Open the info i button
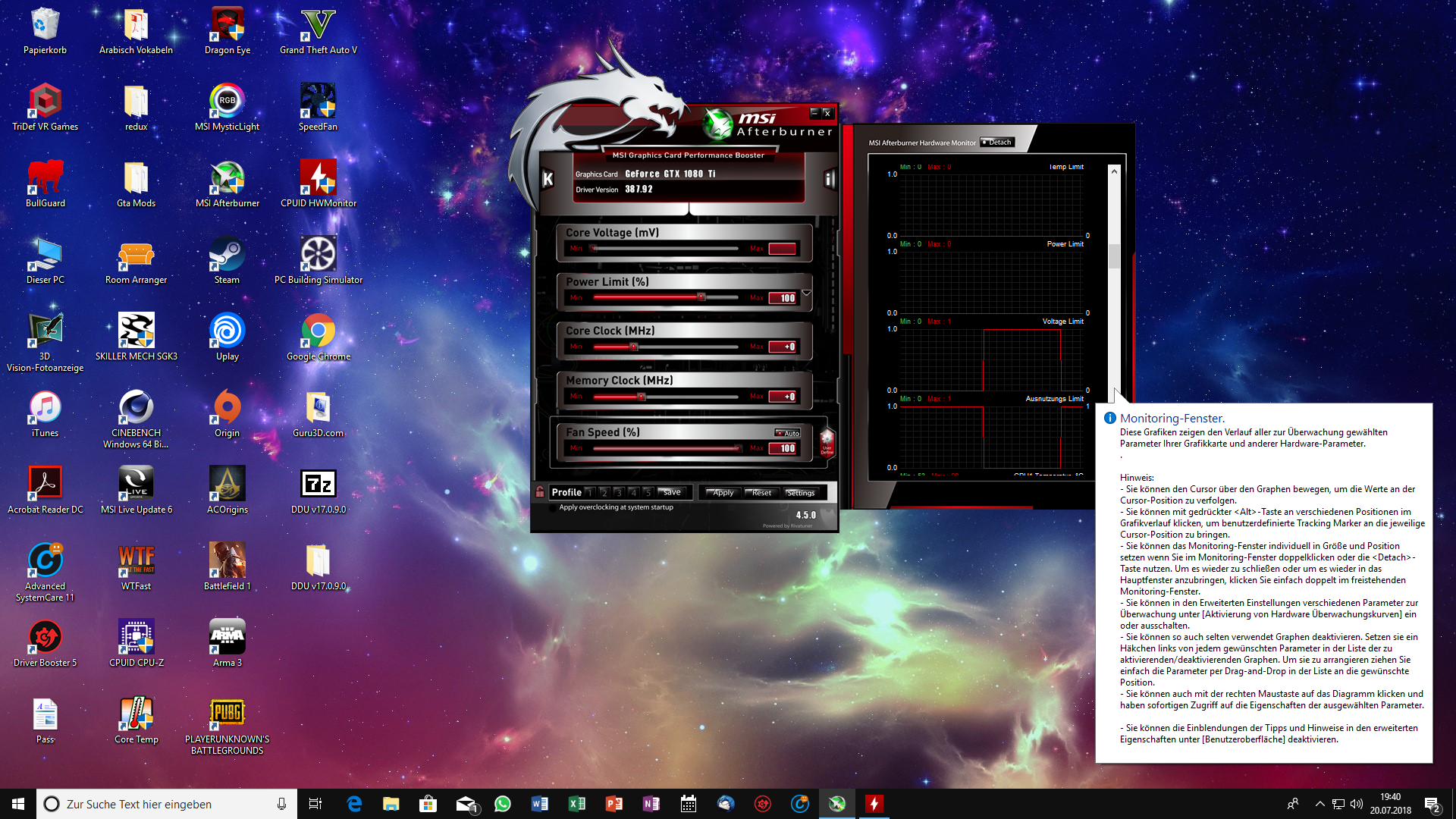This screenshot has width=1456, height=819. [x=830, y=179]
